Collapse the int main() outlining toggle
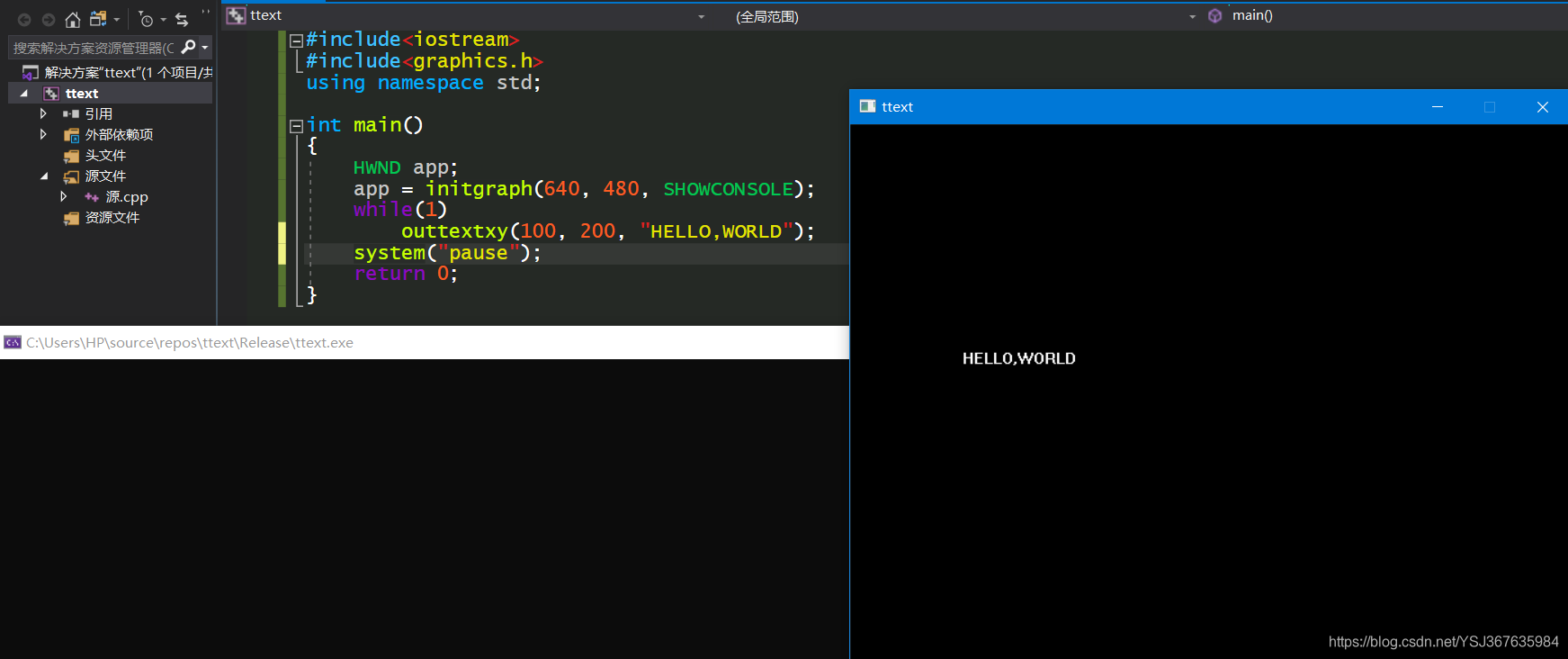This screenshot has width=1568, height=659. [295, 126]
